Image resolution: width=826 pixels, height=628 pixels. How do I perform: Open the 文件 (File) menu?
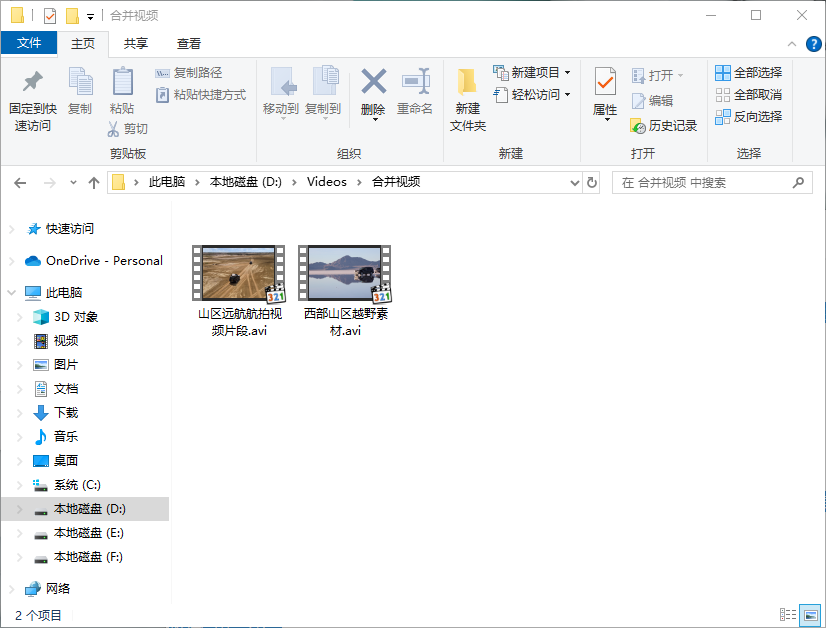coord(30,44)
